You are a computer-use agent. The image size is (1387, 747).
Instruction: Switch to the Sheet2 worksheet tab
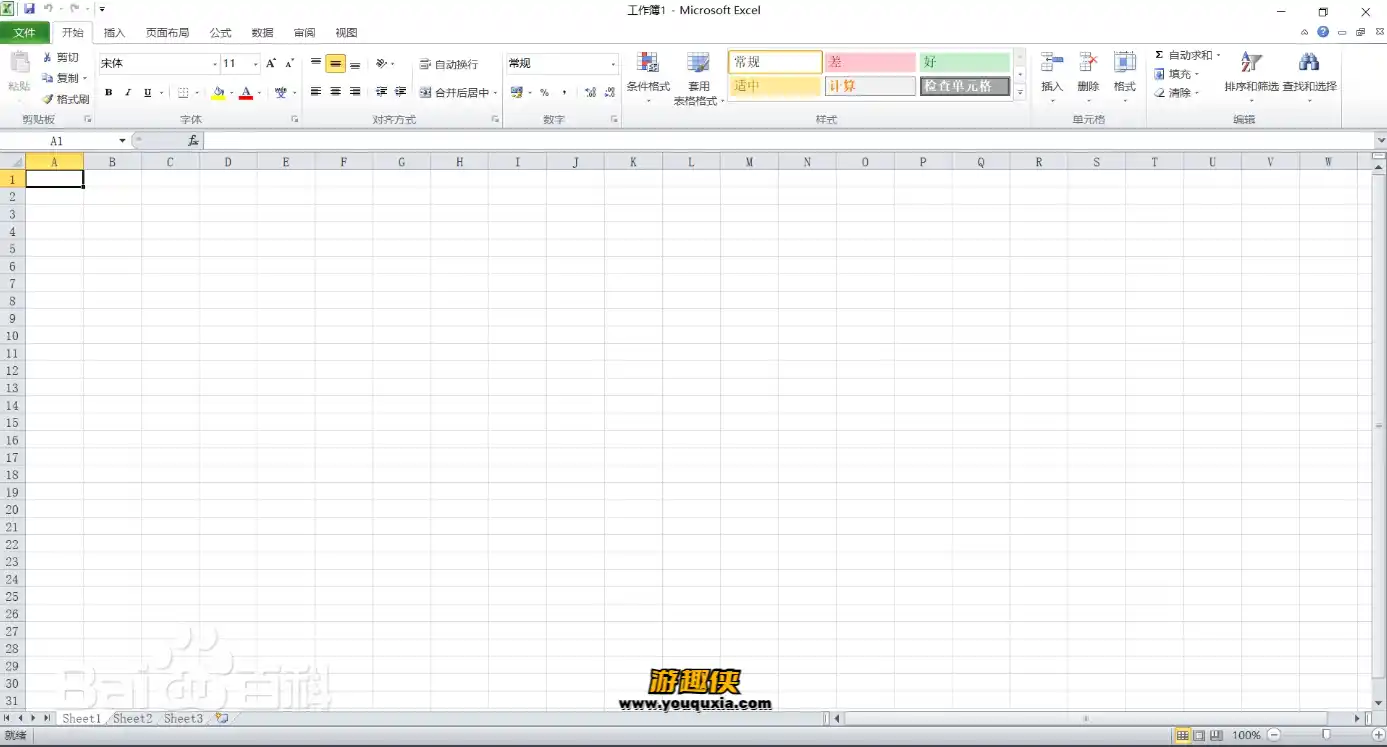point(132,718)
